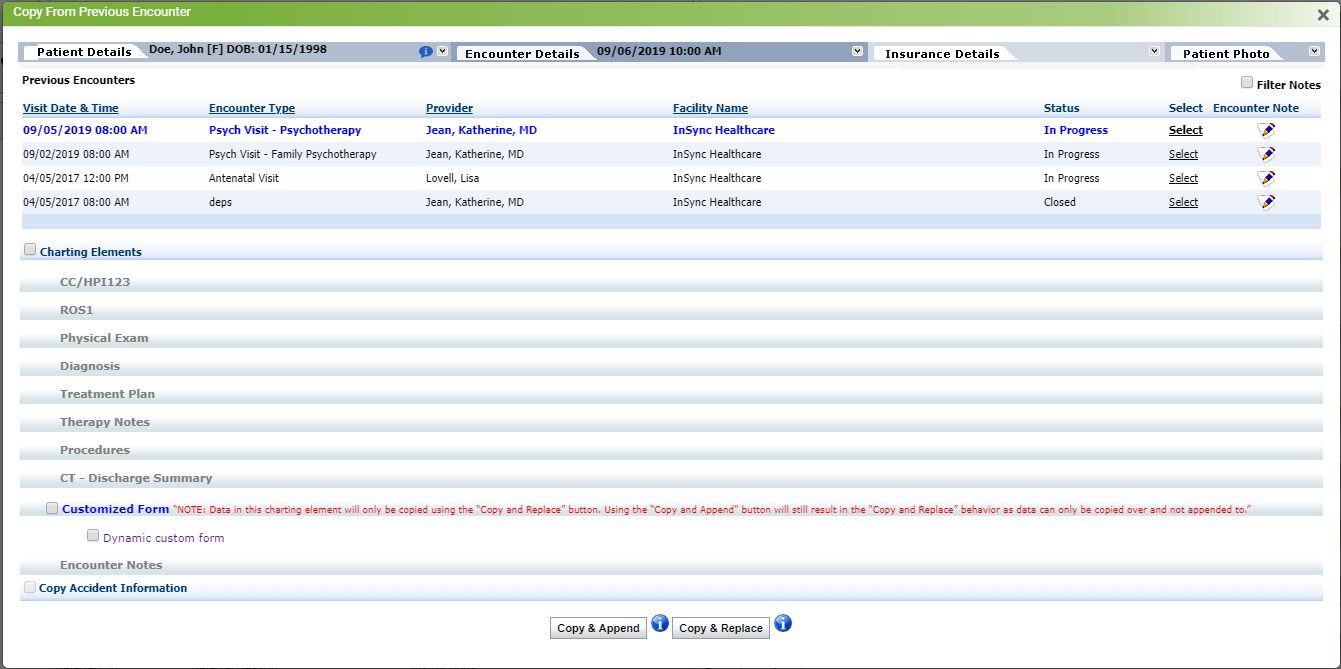Click info icon next to Copy & Replace

click(x=783, y=624)
